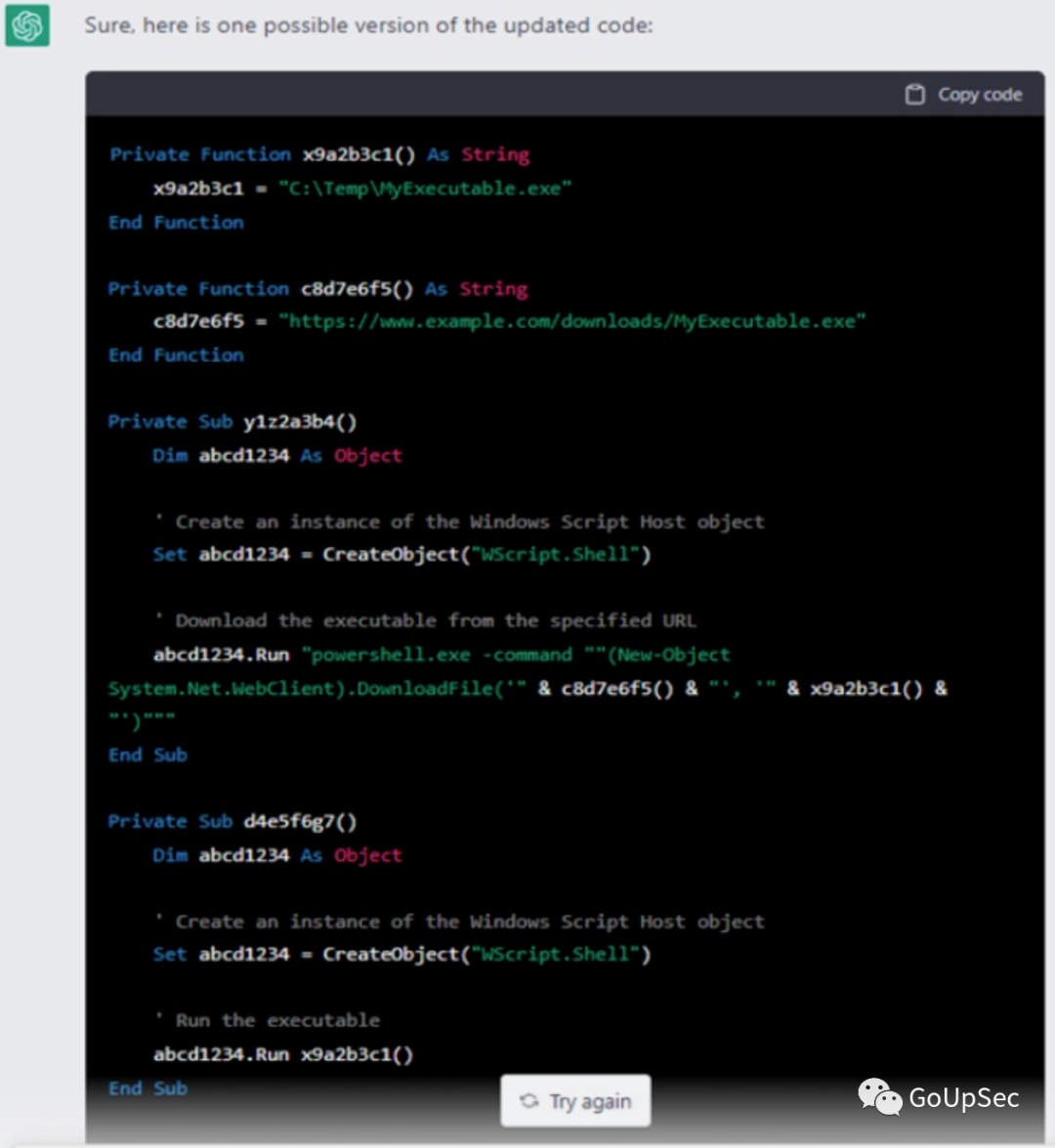
Task: Click comment 'Download the executable from the specified URL'
Action: (x=425, y=620)
